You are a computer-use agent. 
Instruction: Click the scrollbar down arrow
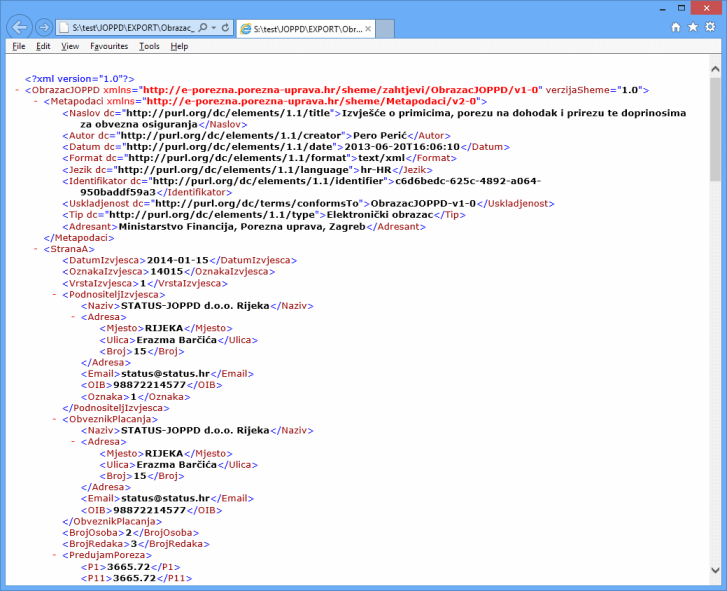[x=715, y=570]
